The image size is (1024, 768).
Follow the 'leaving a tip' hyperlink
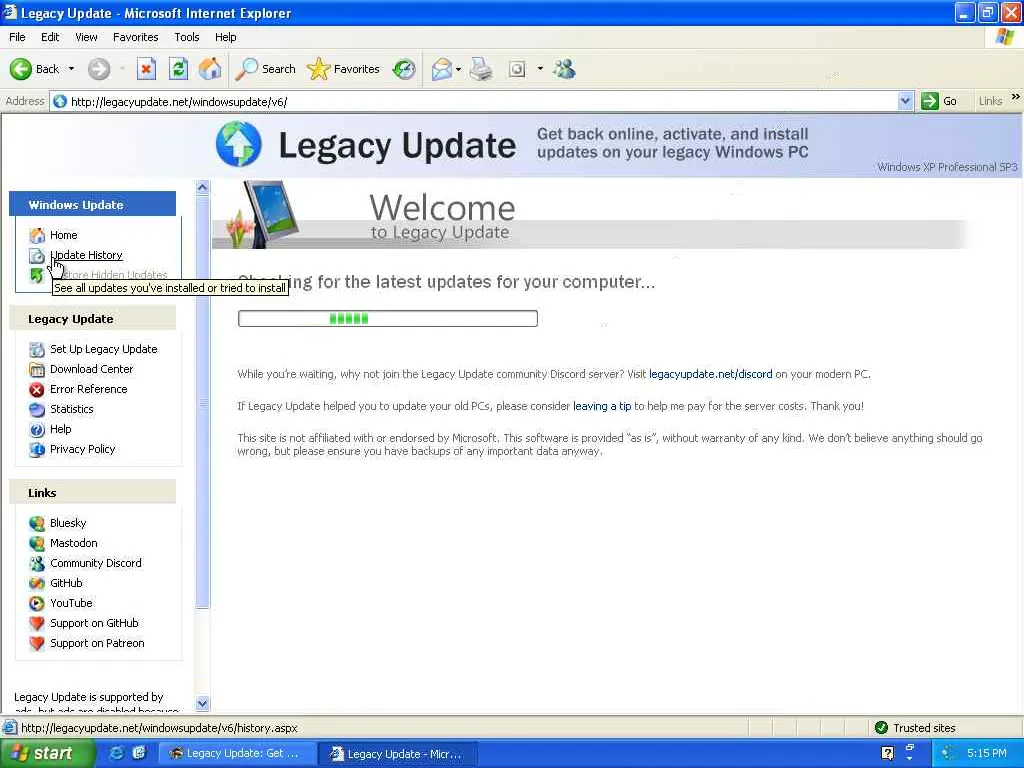coord(602,406)
